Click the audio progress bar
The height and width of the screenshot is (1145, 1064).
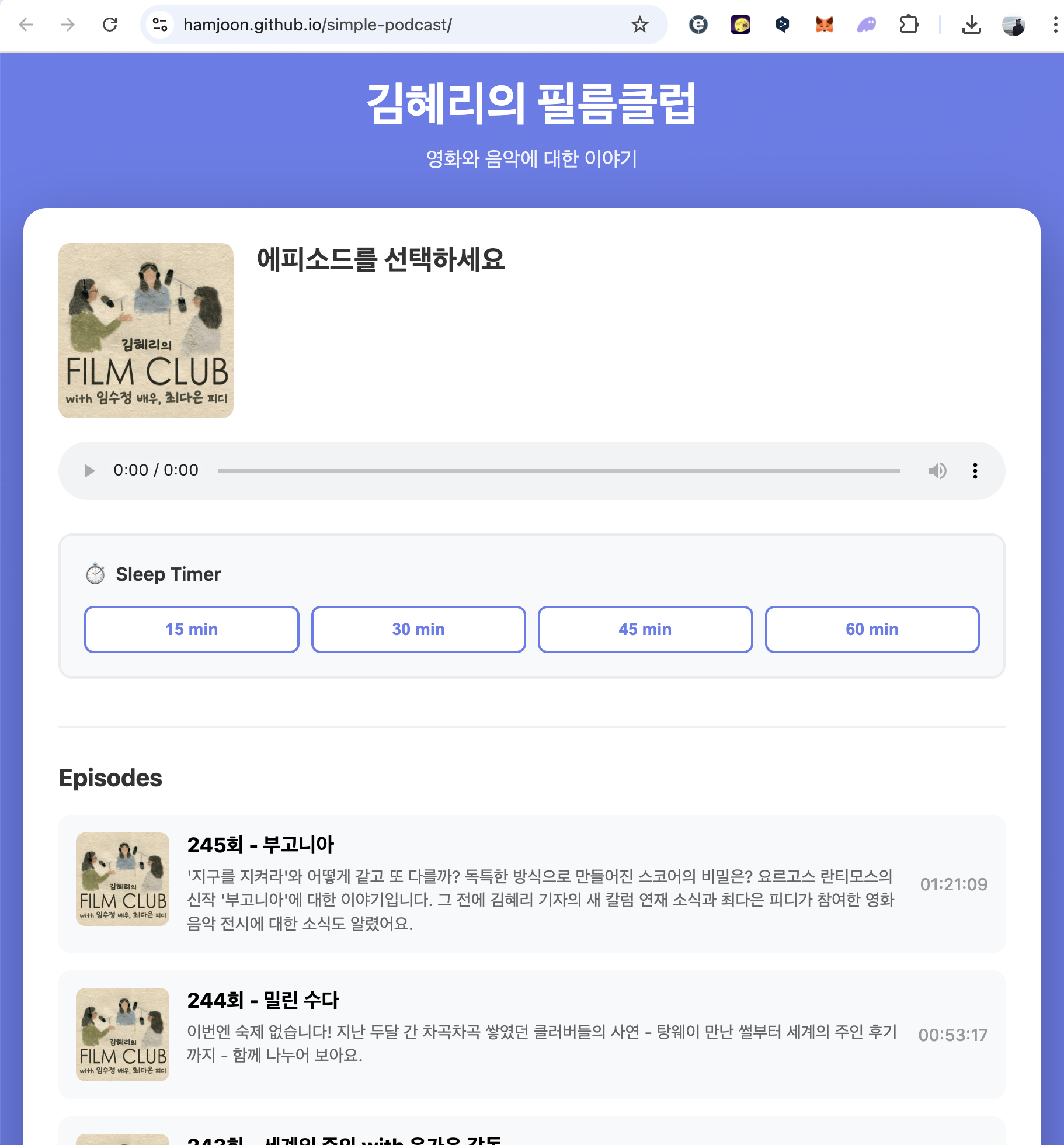[559, 471]
